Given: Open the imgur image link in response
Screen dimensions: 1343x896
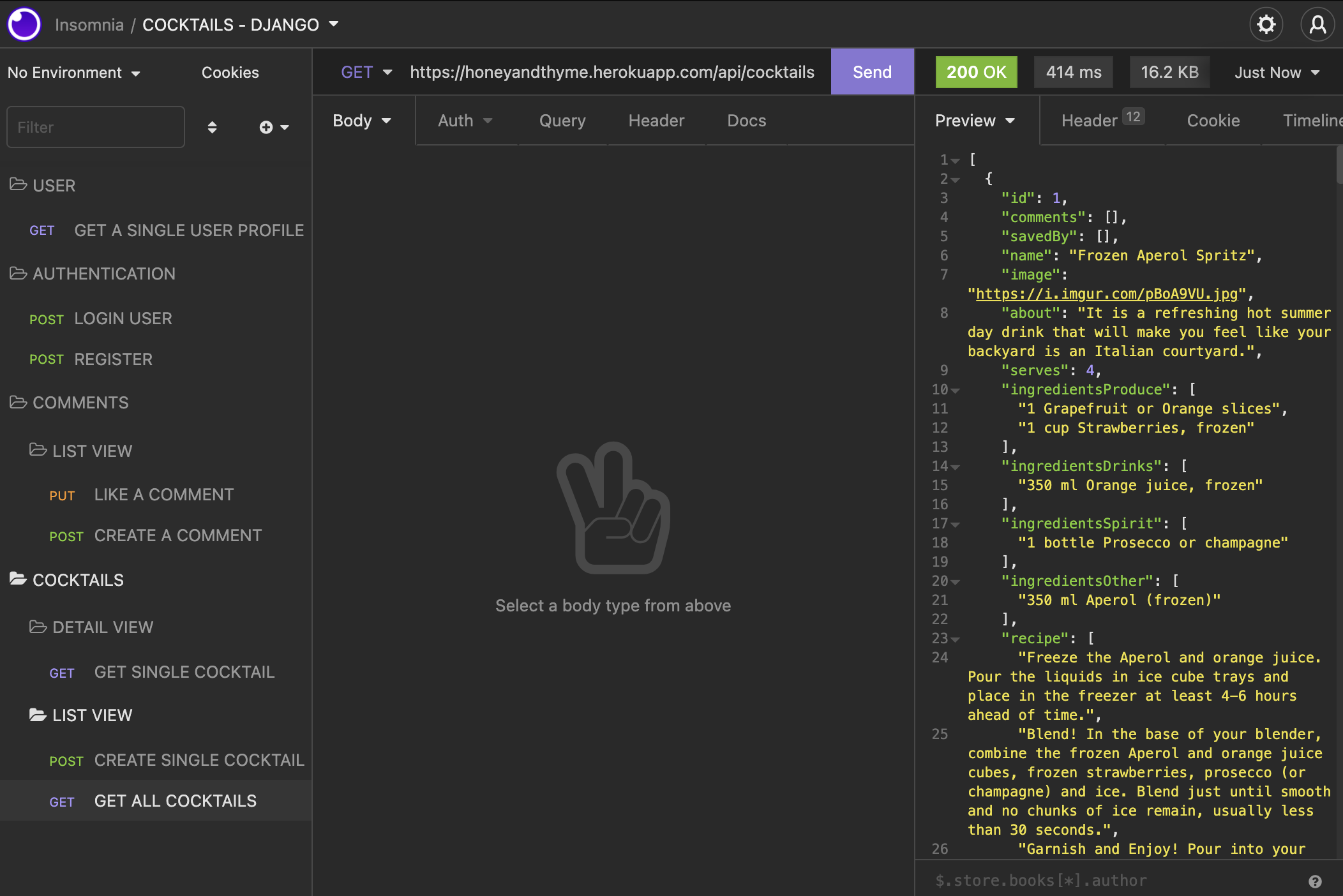Looking at the screenshot, I should (x=1107, y=294).
